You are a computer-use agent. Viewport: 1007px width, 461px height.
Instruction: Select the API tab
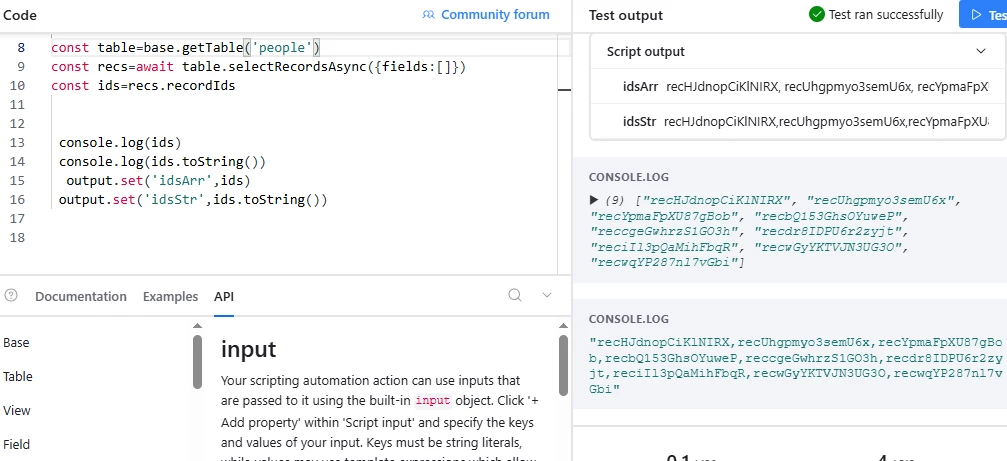point(224,297)
